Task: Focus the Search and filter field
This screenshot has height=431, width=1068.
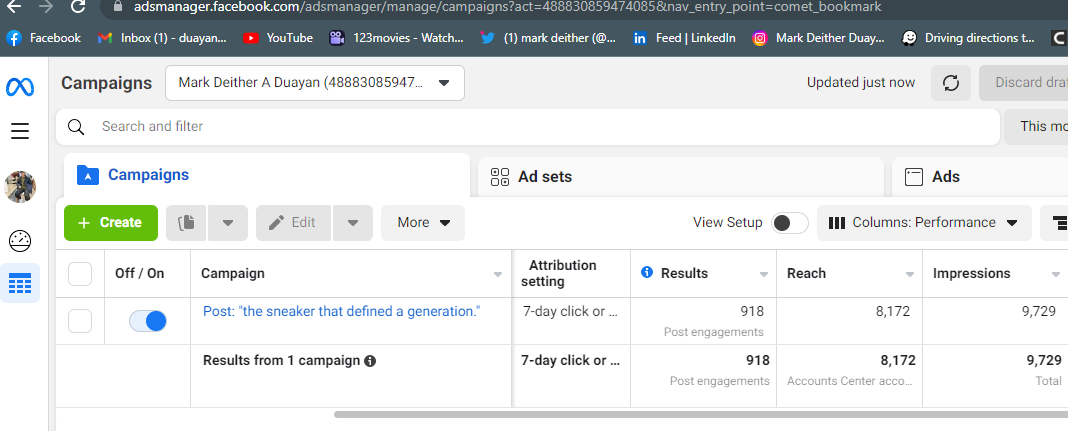Action: click(540, 127)
